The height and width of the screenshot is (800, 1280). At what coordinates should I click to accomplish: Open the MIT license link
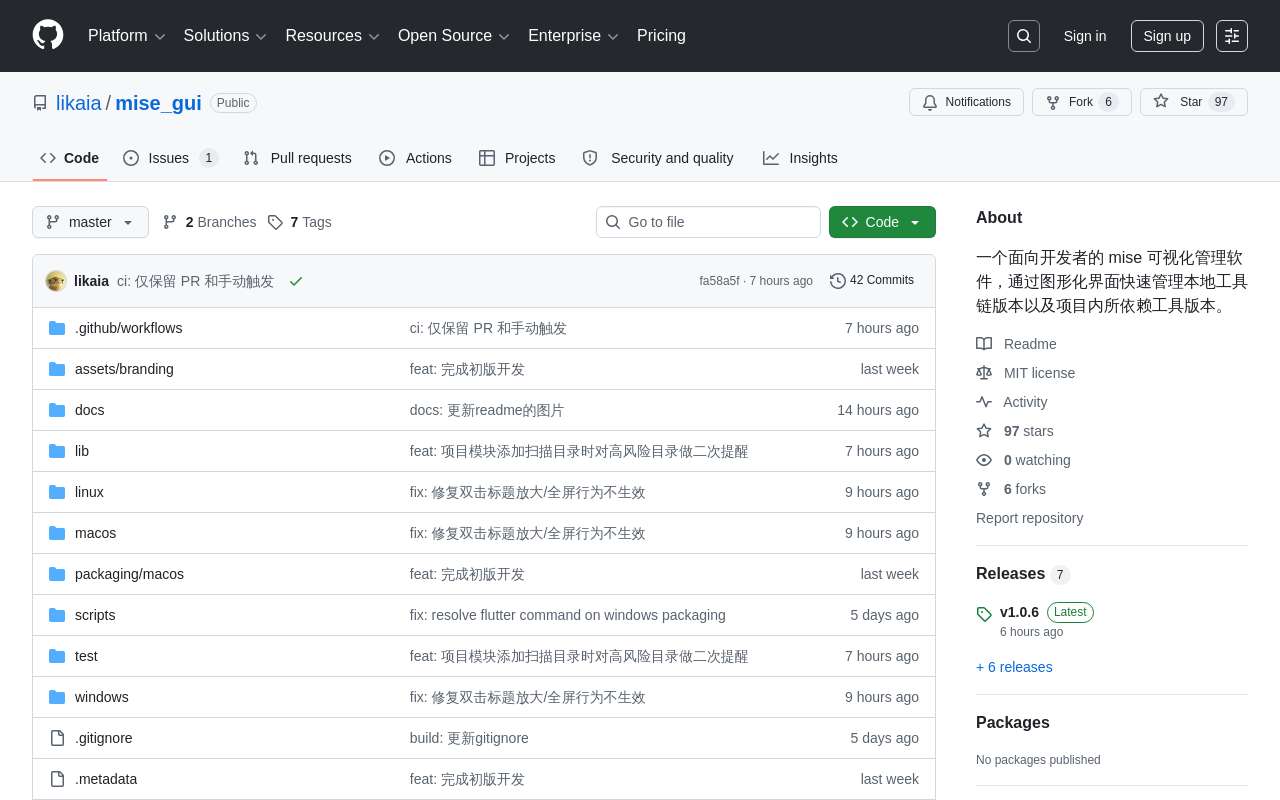(1026, 373)
